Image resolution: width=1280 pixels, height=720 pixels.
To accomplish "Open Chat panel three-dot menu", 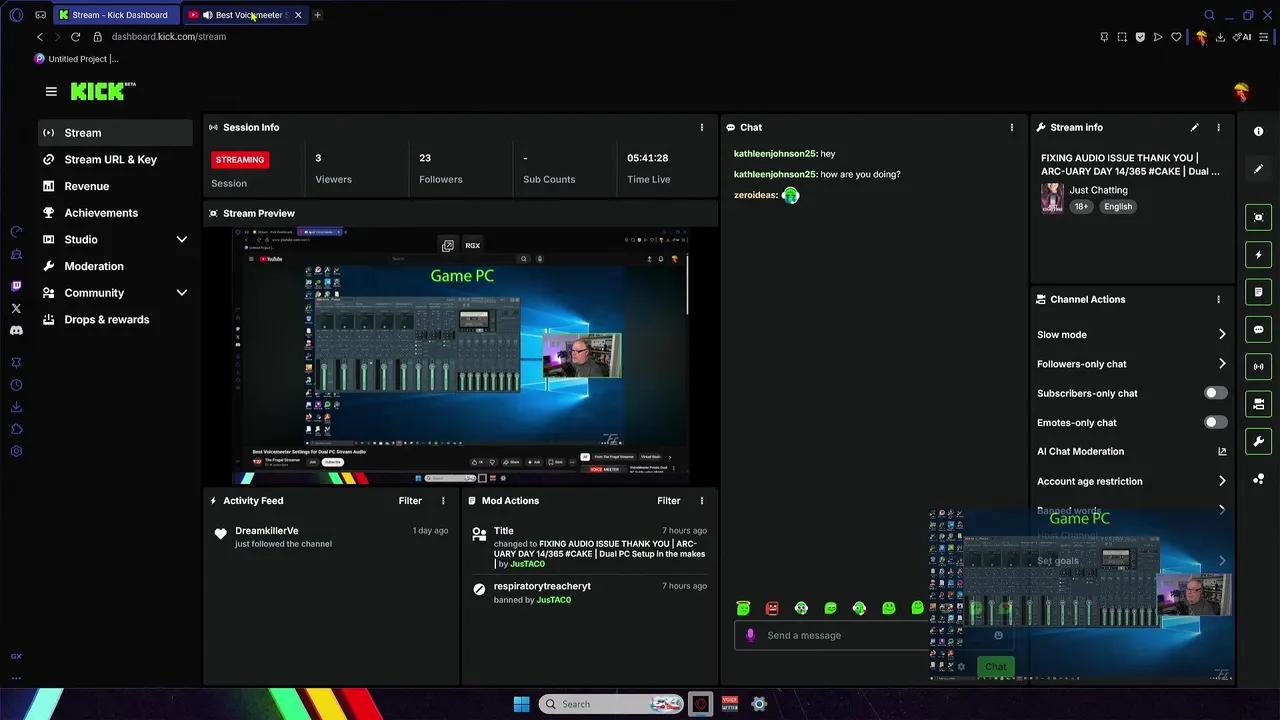I will click(1012, 127).
